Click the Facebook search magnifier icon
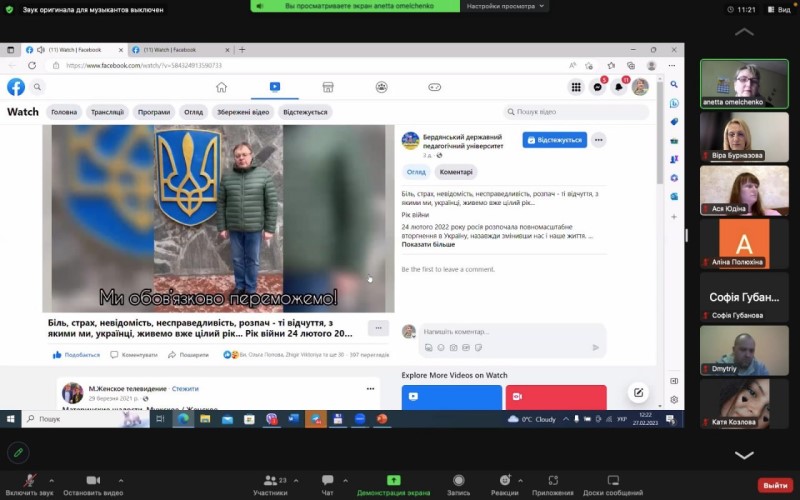 pyautogui.click(x=37, y=87)
